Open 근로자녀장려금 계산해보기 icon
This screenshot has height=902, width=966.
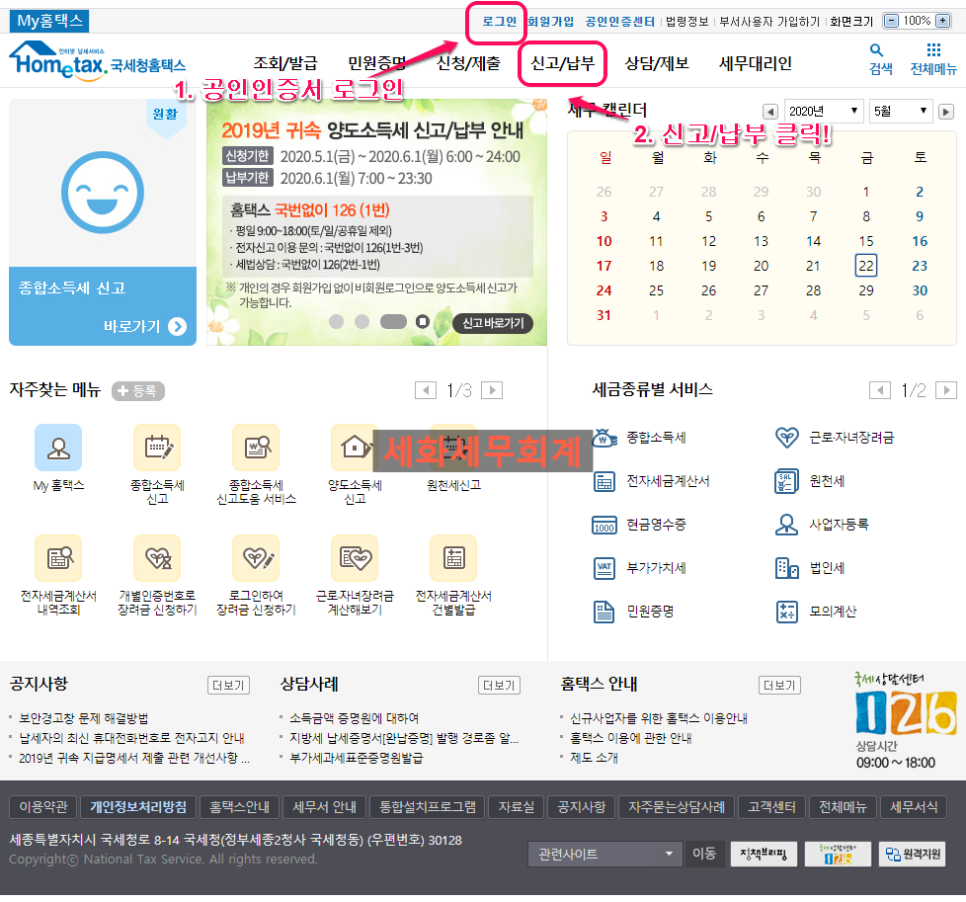(x=354, y=558)
